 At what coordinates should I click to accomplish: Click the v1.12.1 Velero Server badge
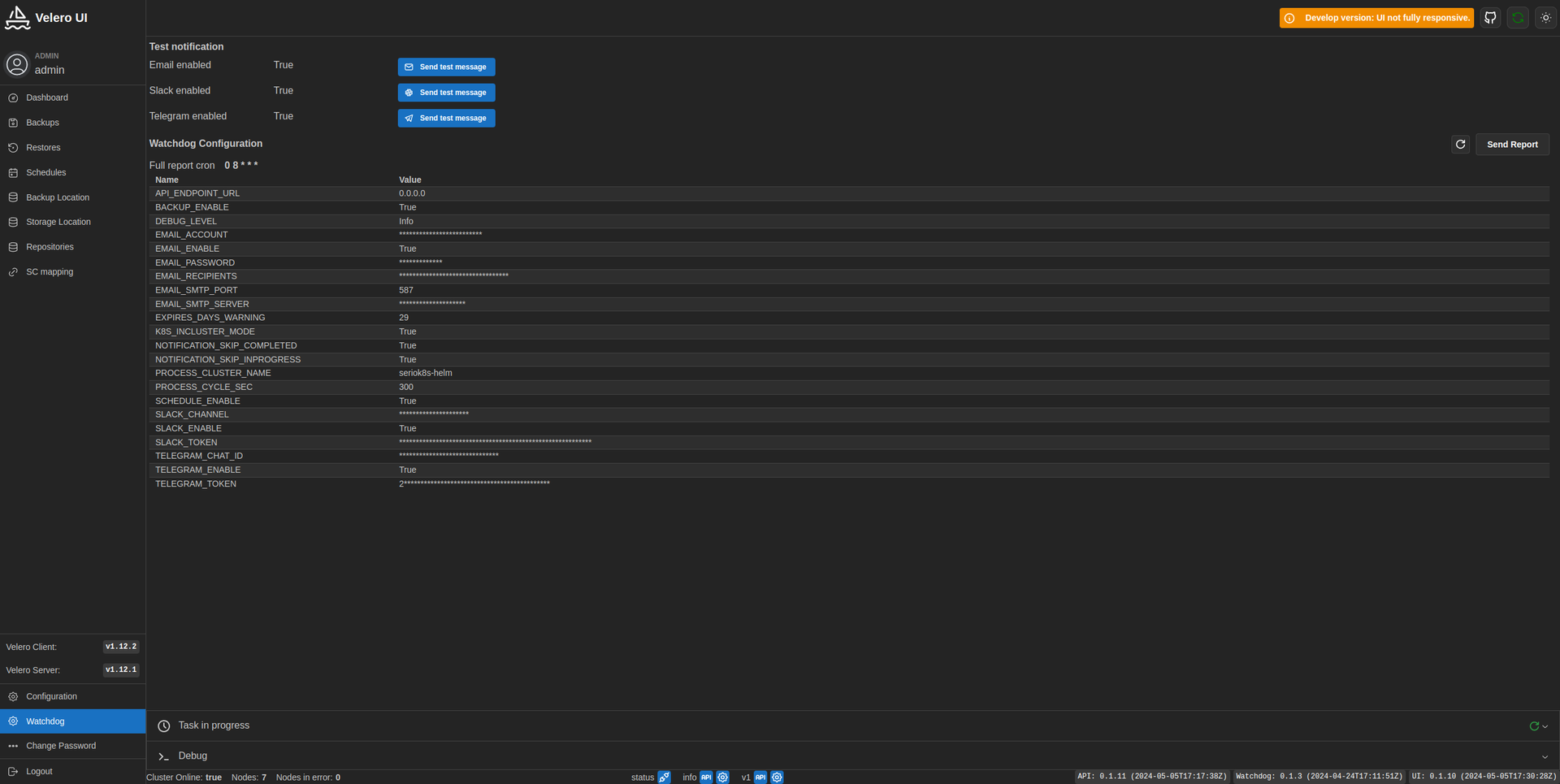point(121,670)
